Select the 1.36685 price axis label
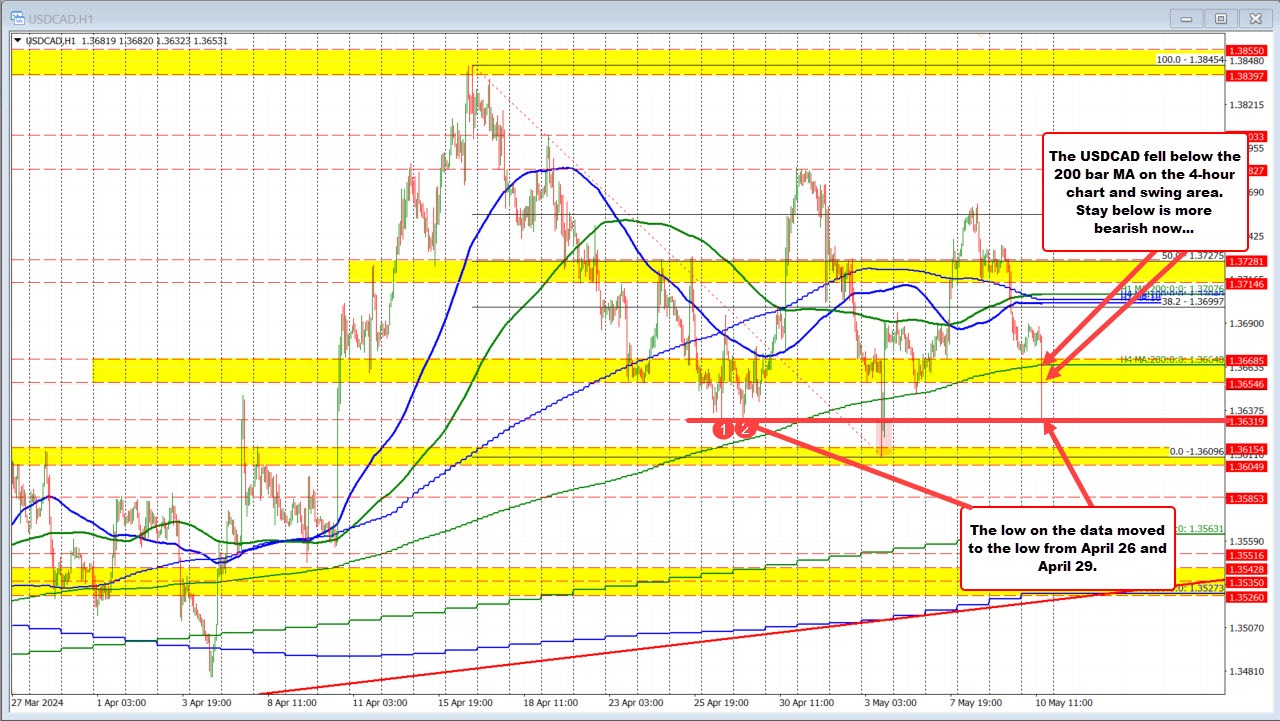 pos(1249,360)
